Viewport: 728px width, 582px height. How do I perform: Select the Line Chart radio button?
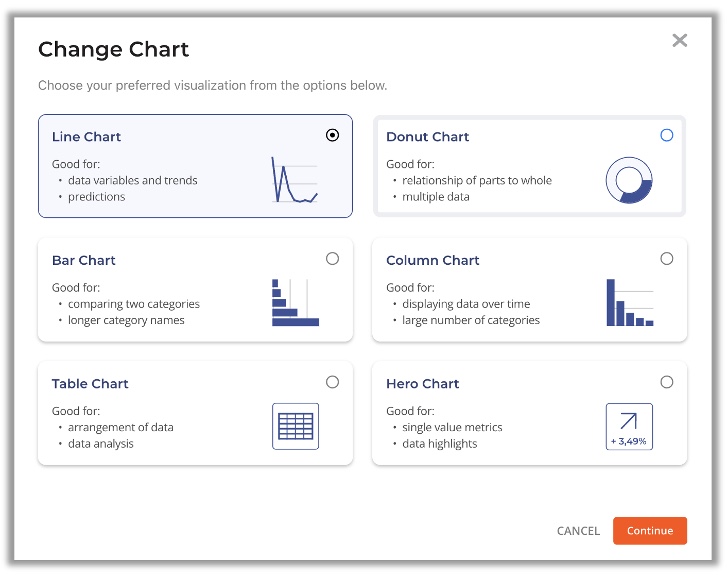[x=332, y=135]
